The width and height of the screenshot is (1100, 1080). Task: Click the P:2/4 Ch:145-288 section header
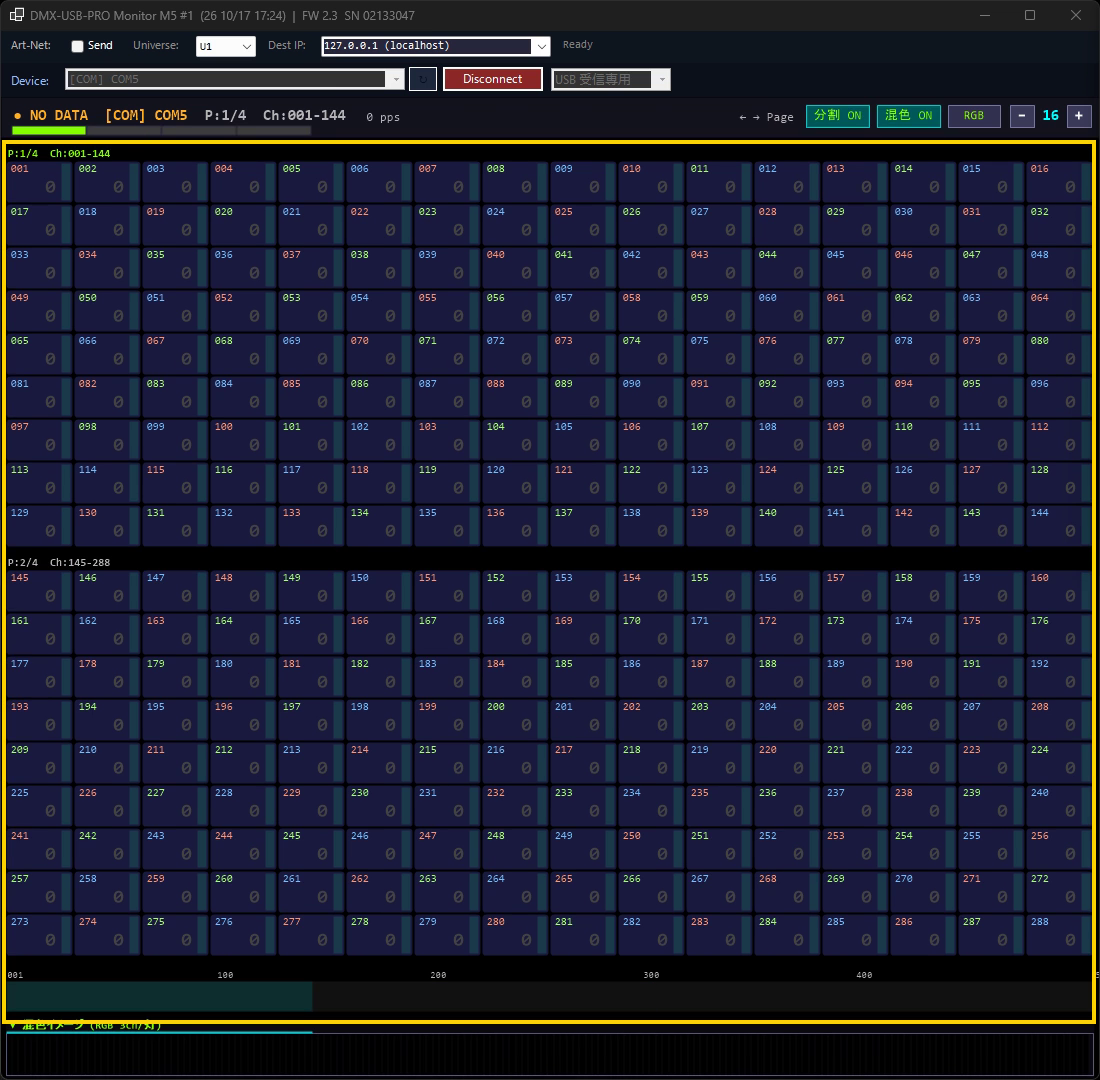[x=59, y=562]
